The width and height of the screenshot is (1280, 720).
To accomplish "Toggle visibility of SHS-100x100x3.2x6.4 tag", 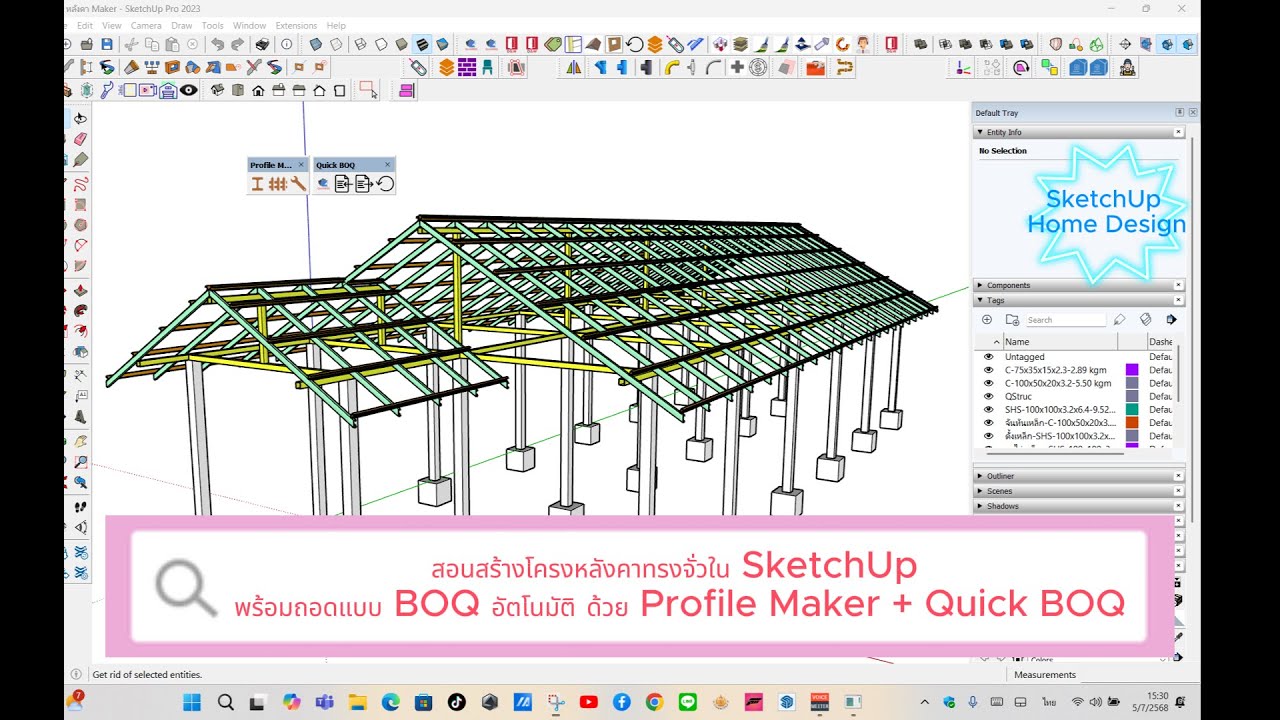I will pyautogui.click(x=988, y=409).
